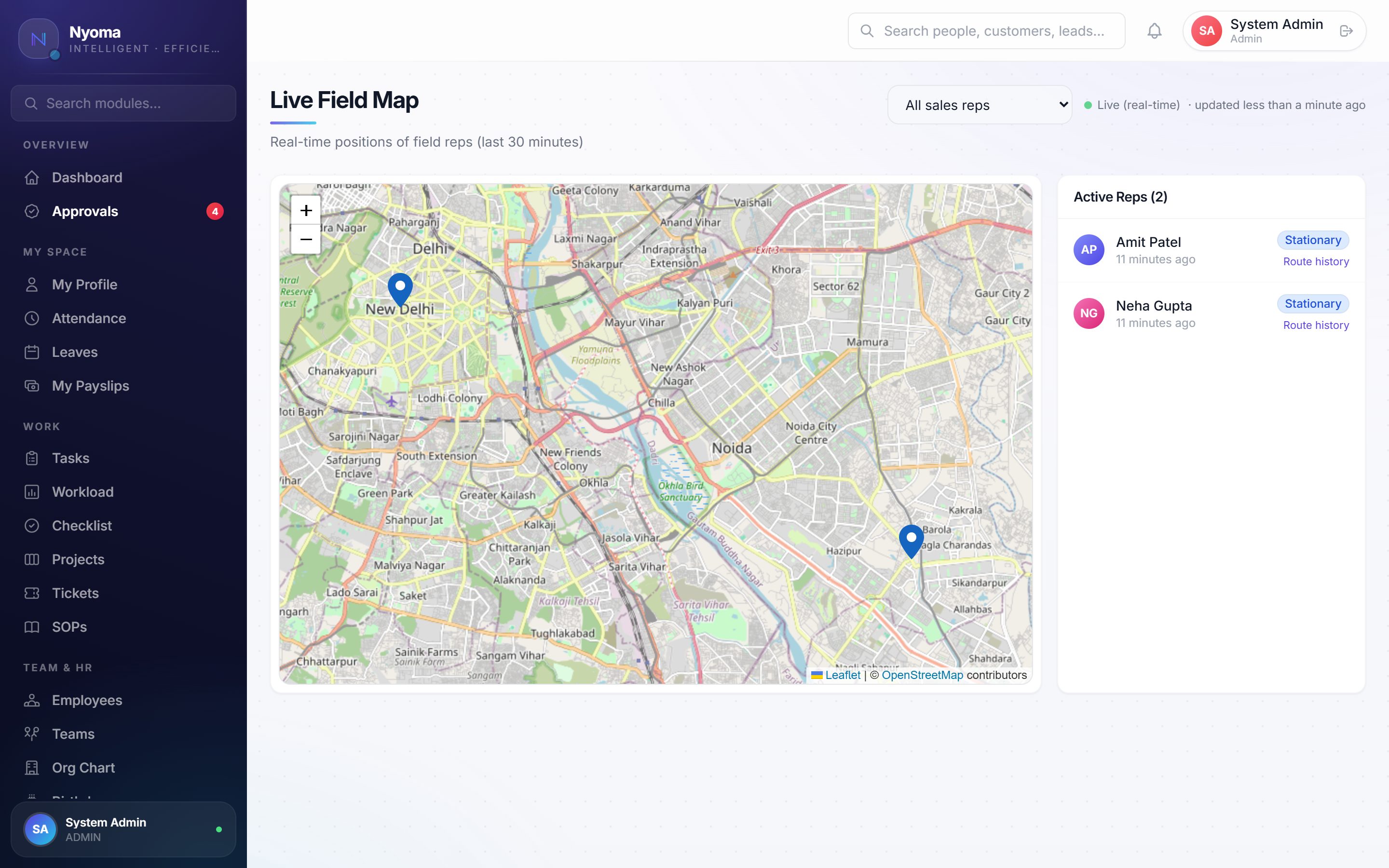Click Amit Patel's AP avatar
The image size is (1389, 868).
coord(1088,250)
